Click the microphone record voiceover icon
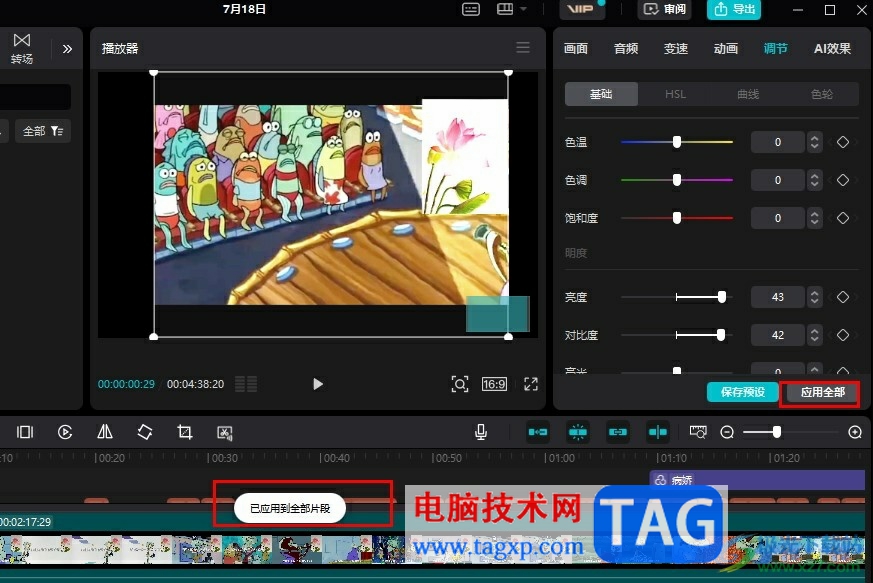The width and height of the screenshot is (873, 583). 481,432
